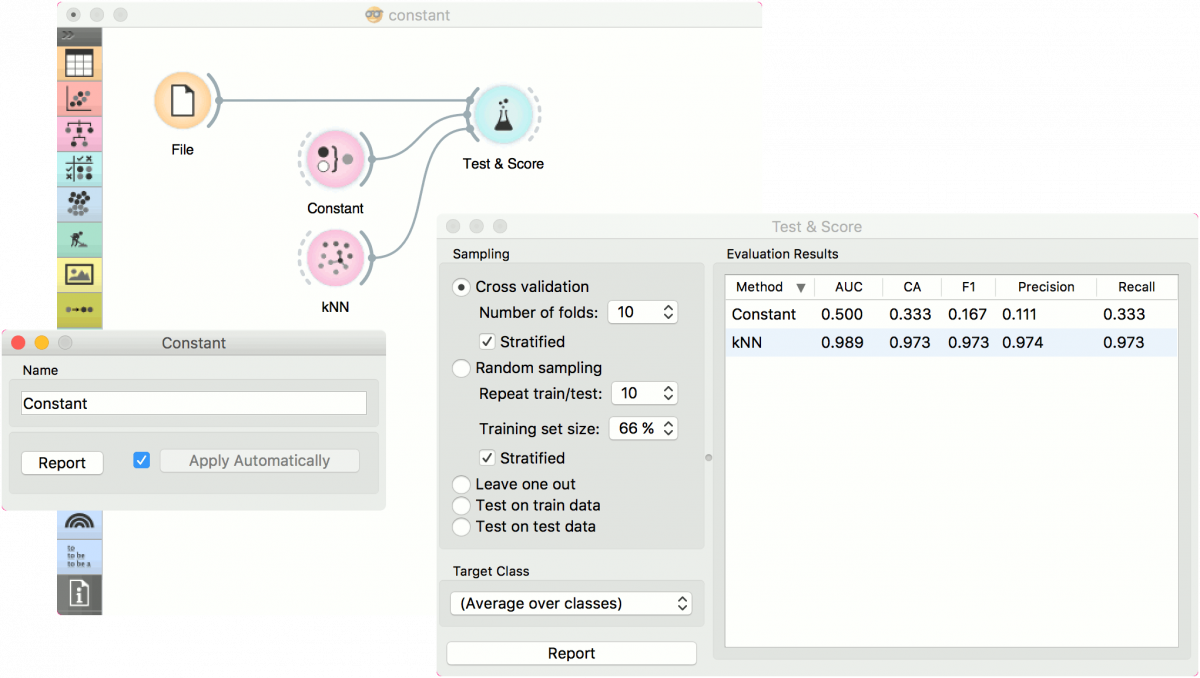Expand the Target Class dropdown
The image size is (1200, 678).
point(571,603)
